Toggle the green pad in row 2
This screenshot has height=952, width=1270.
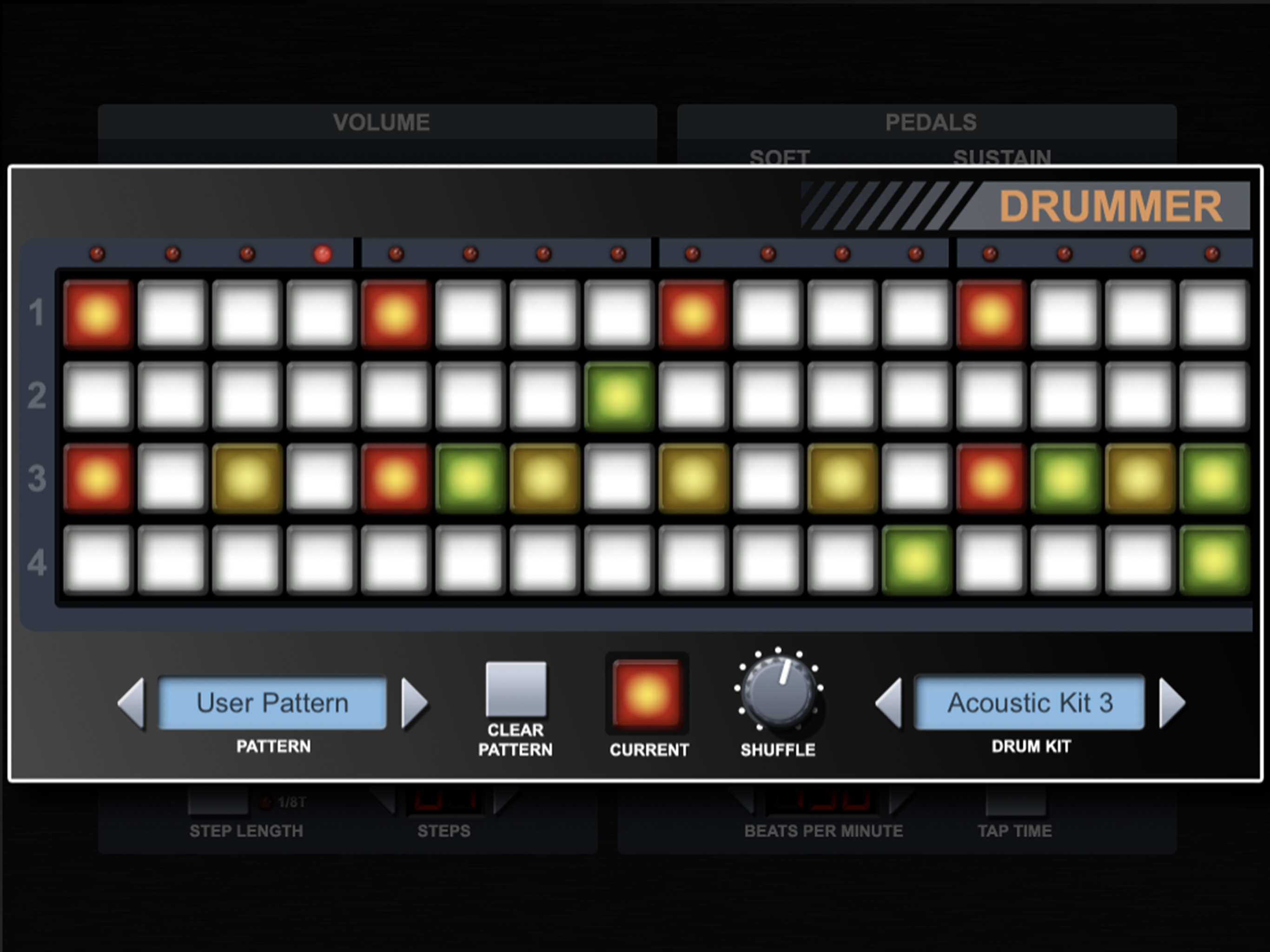619,396
